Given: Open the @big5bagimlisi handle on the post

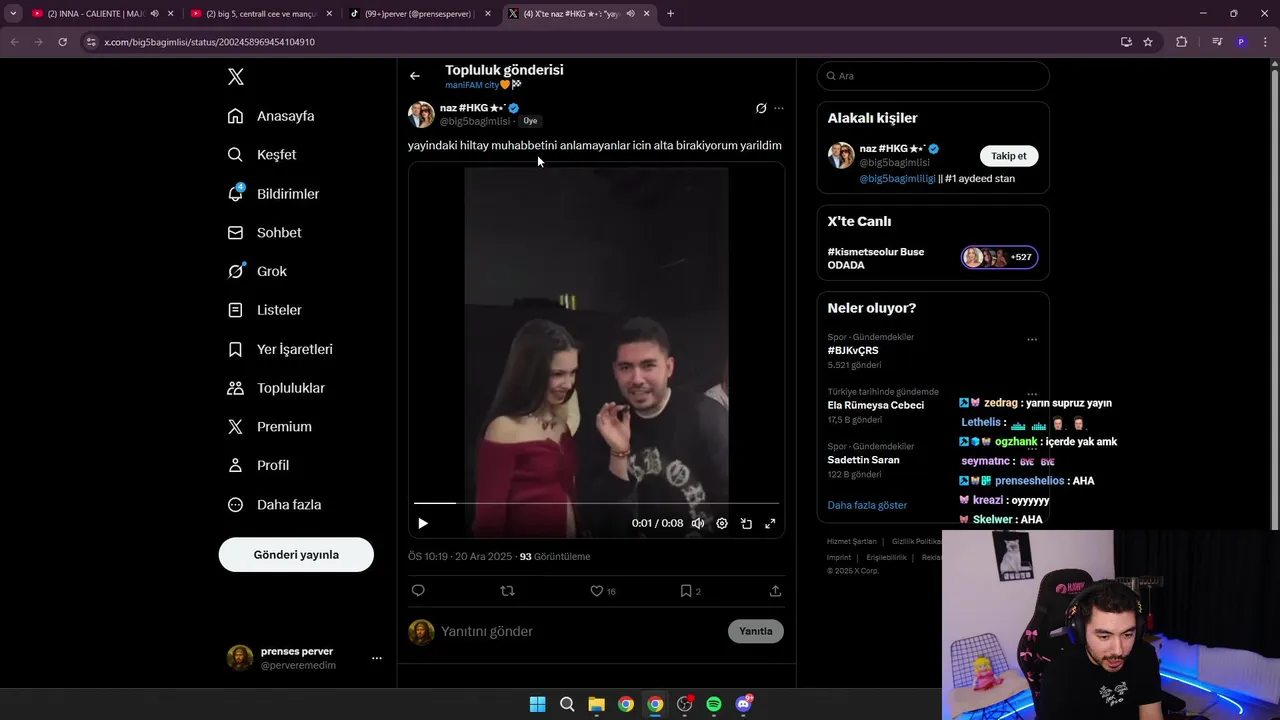Looking at the screenshot, I should 475,121.
